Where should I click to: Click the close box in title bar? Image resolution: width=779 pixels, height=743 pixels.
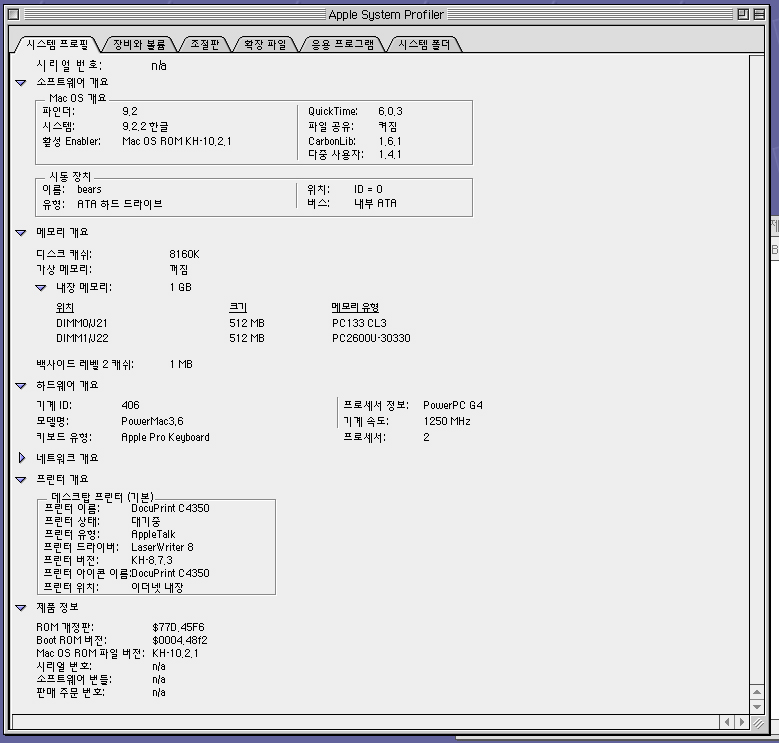pyautogui.click(x=12, y=15)
